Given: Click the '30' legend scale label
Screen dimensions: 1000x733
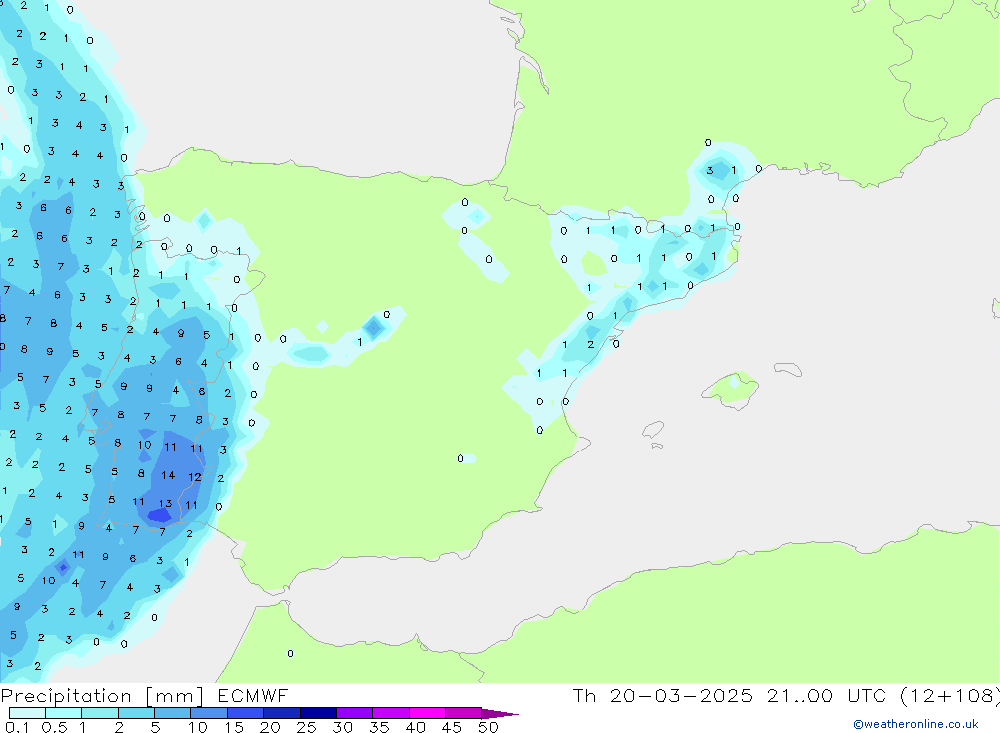Looking at the screenshot, I should (342, 727).
